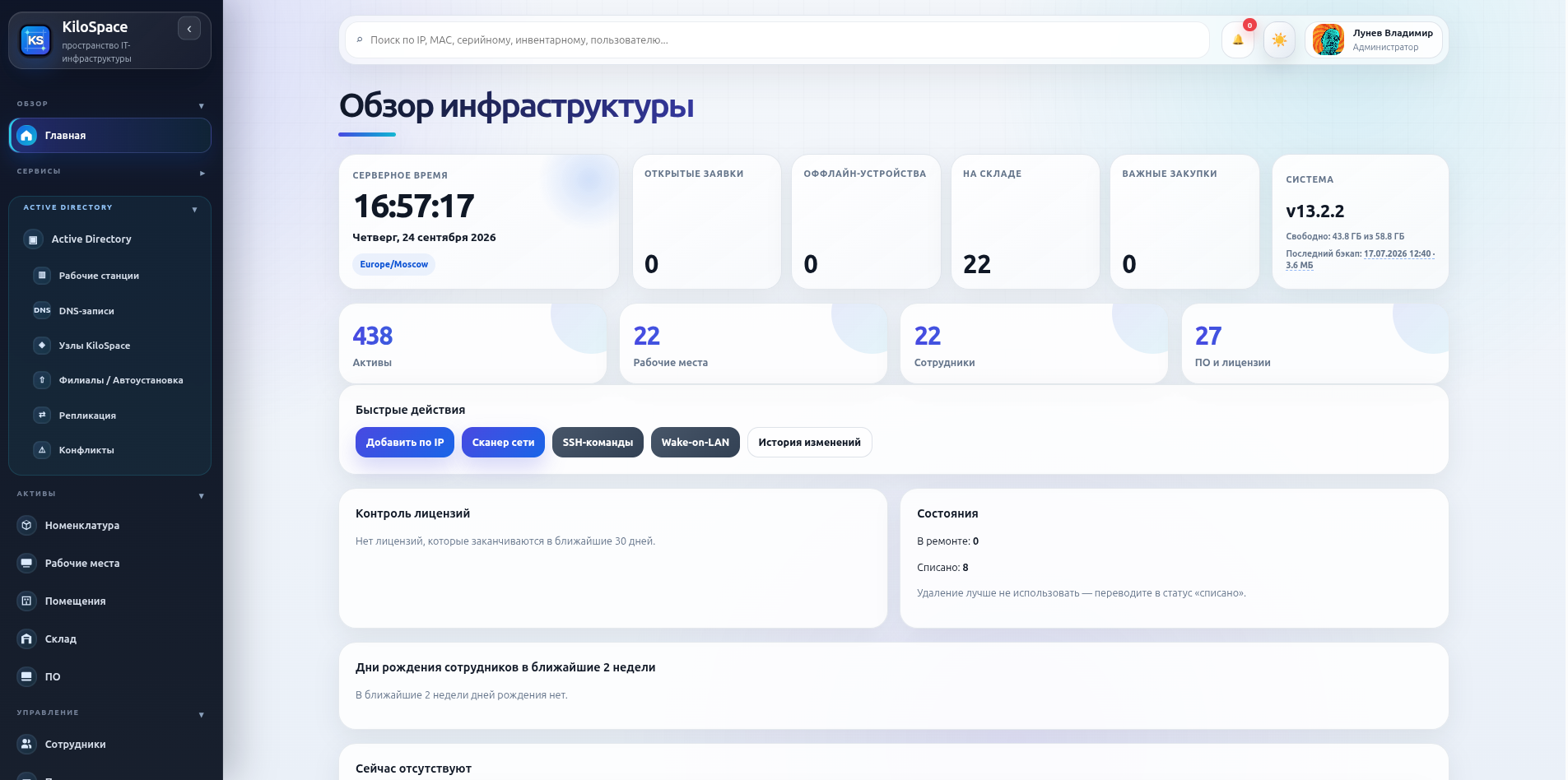Collapse the АКТИВЫ section arrow
The width and height of the screenshot is (1568, 780).
202,496
